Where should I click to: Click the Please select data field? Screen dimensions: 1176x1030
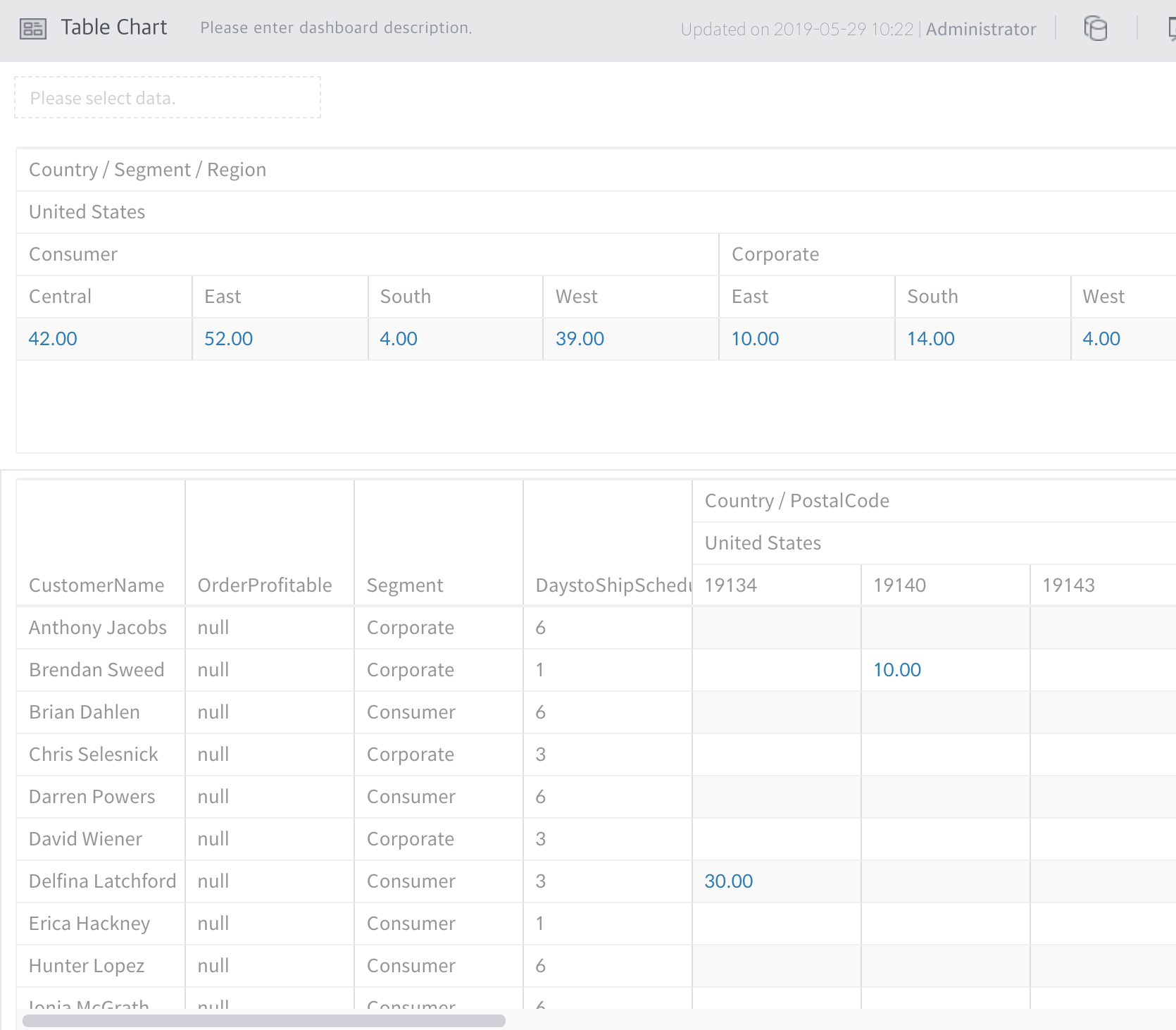tap(168, 98)
